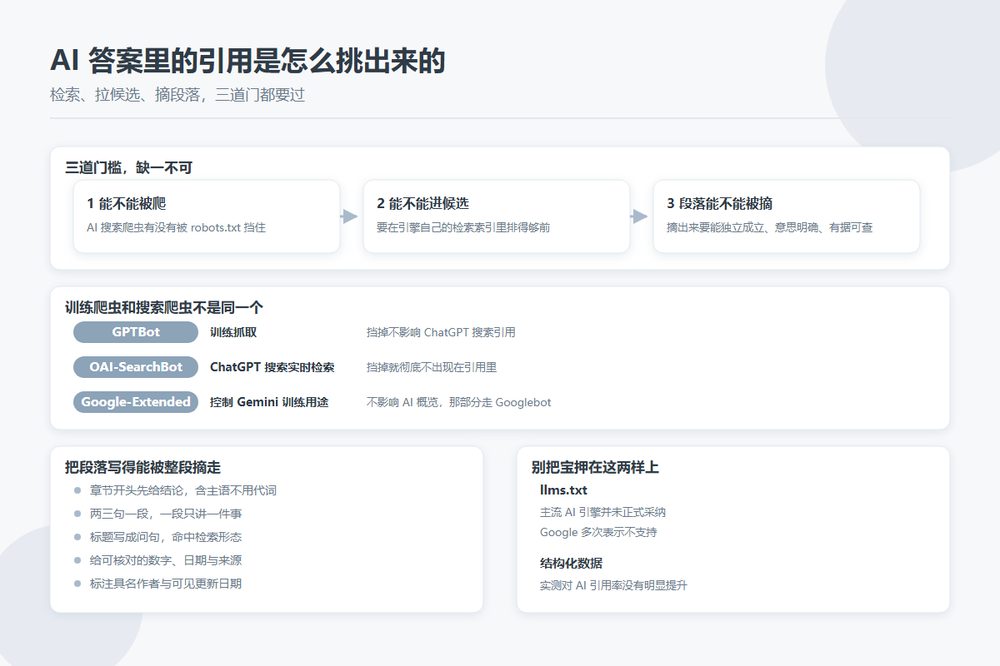Click the heading "三道门槛，缺一不可"

[128, 168]
